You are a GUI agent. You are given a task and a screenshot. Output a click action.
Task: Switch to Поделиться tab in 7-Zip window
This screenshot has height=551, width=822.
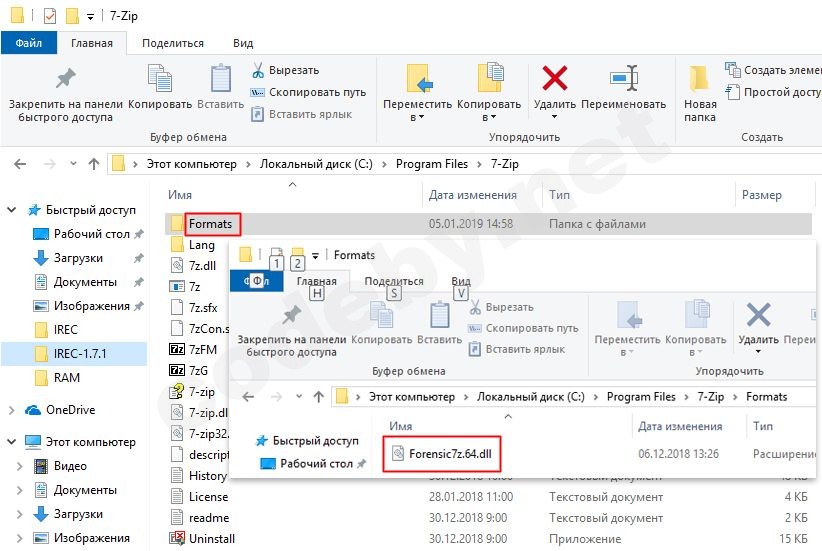[x=173, y=43]
